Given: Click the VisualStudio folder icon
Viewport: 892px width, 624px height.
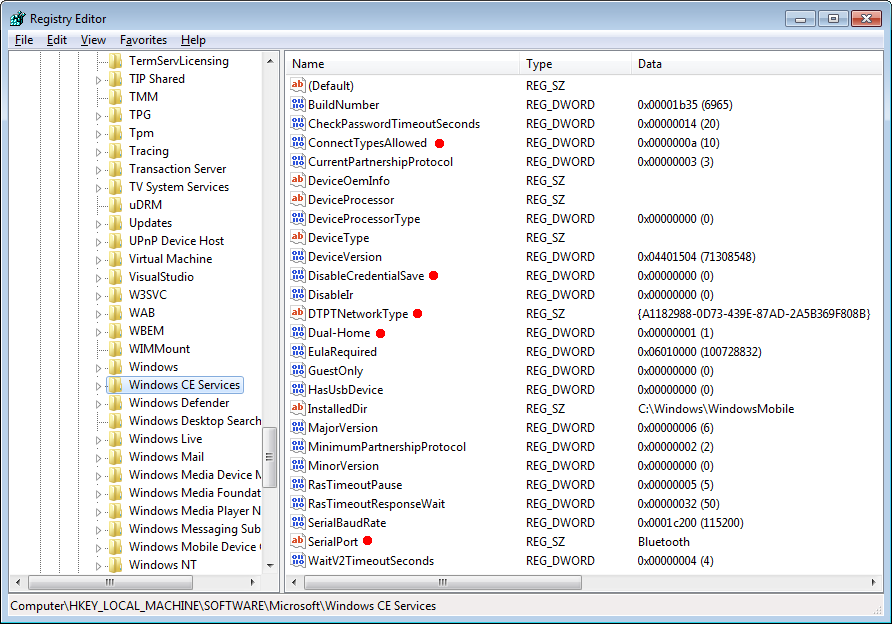Looking at the screenshot, I should coord(115,277).
